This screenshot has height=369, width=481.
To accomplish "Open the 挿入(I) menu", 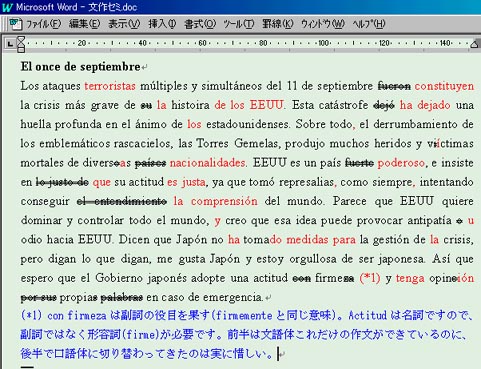I will pos(162,24).
